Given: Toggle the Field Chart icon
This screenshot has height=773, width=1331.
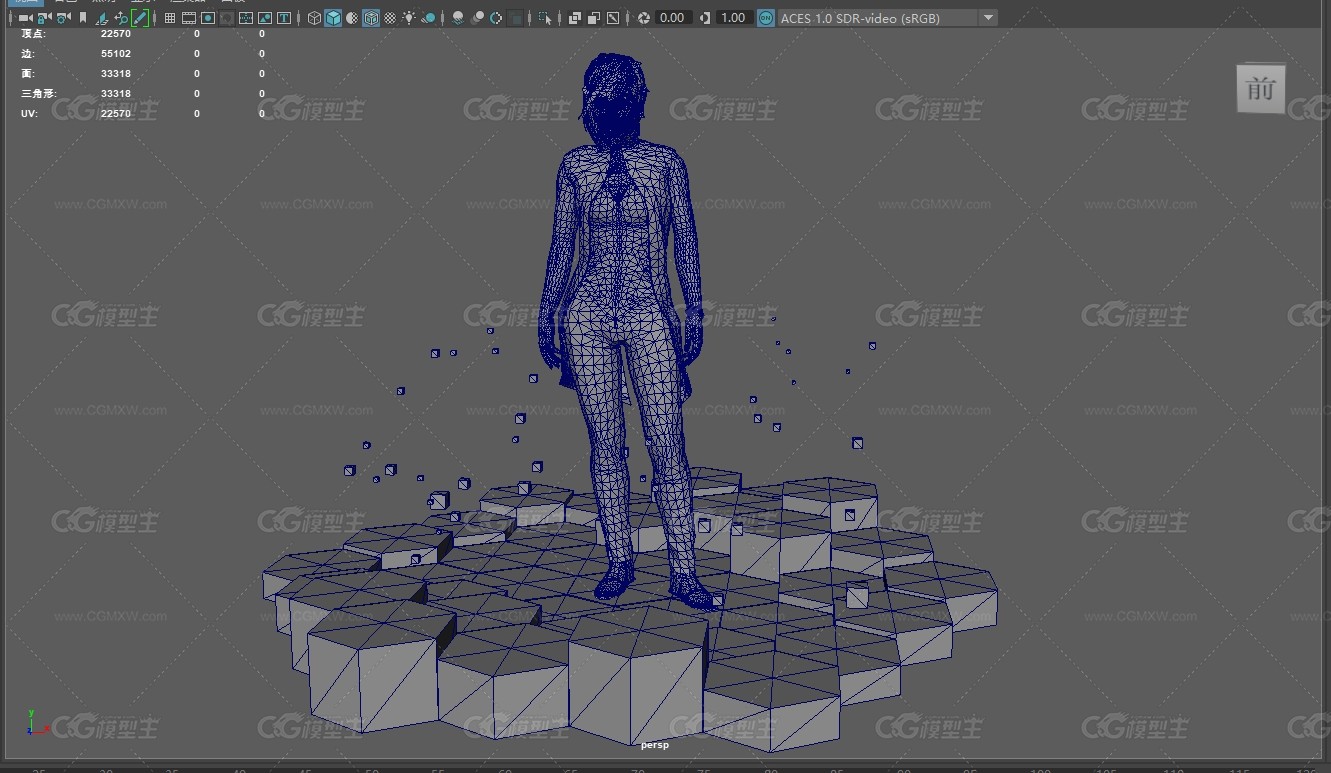Looking at the screenshot, I should pos(246,18).
